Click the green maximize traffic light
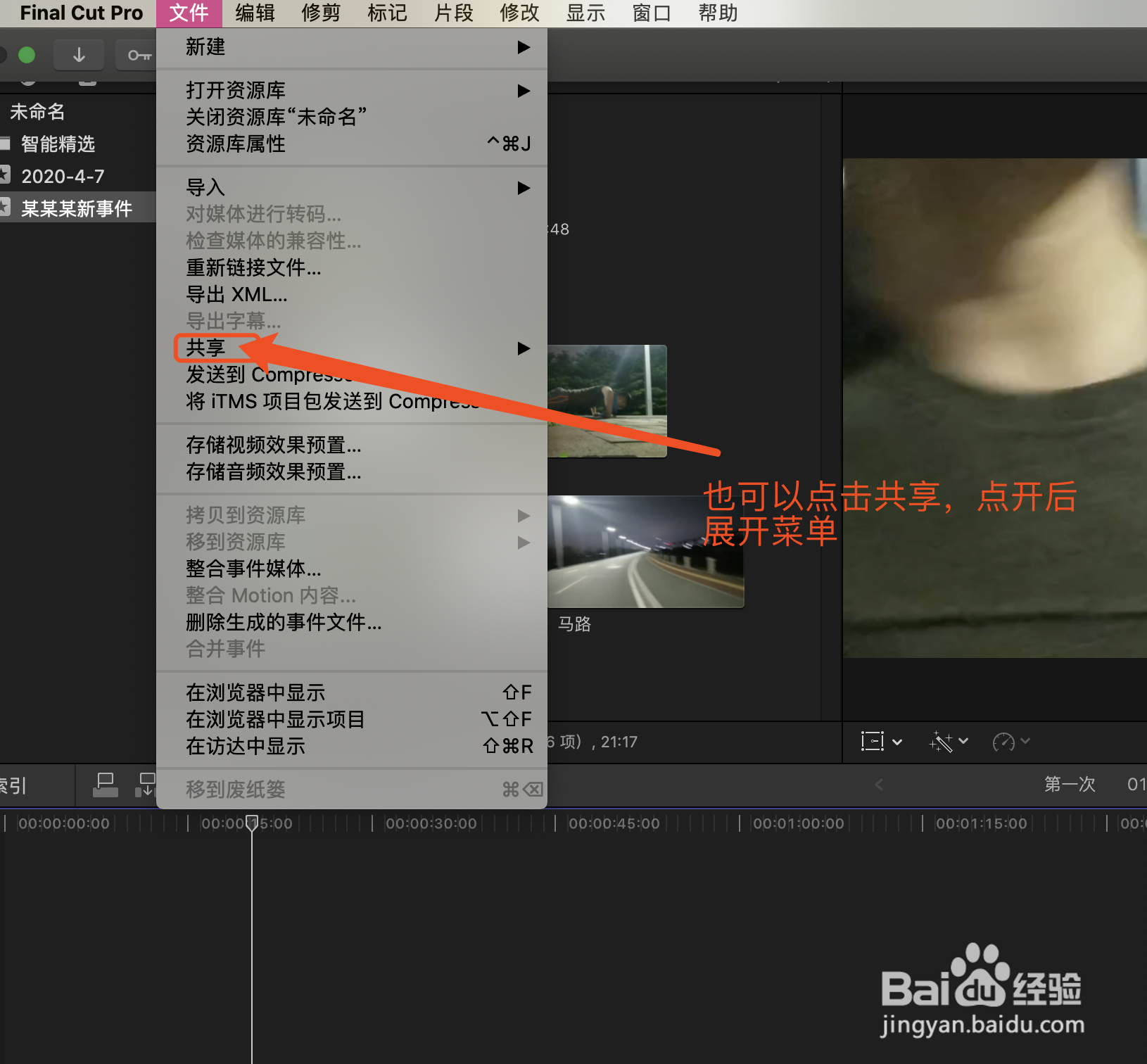This screenshot has height=1064, width=1147. pos(27,54)
